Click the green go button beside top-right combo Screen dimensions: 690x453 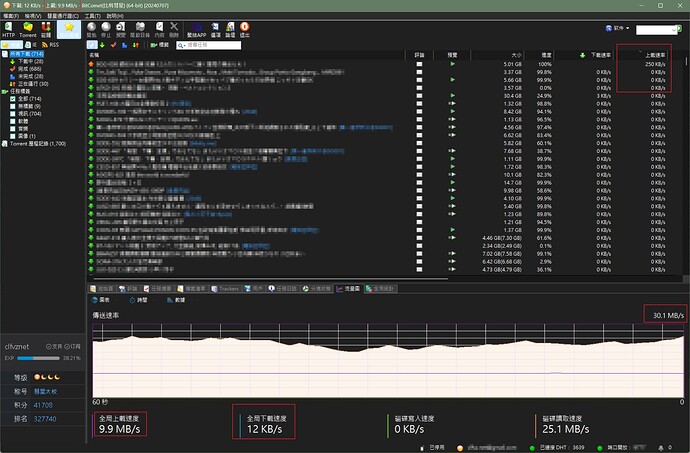[x=680, y=29]
